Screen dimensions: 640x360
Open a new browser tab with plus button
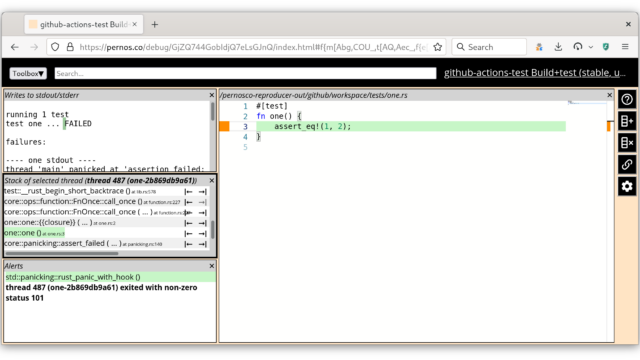click(x=155, y=24)
